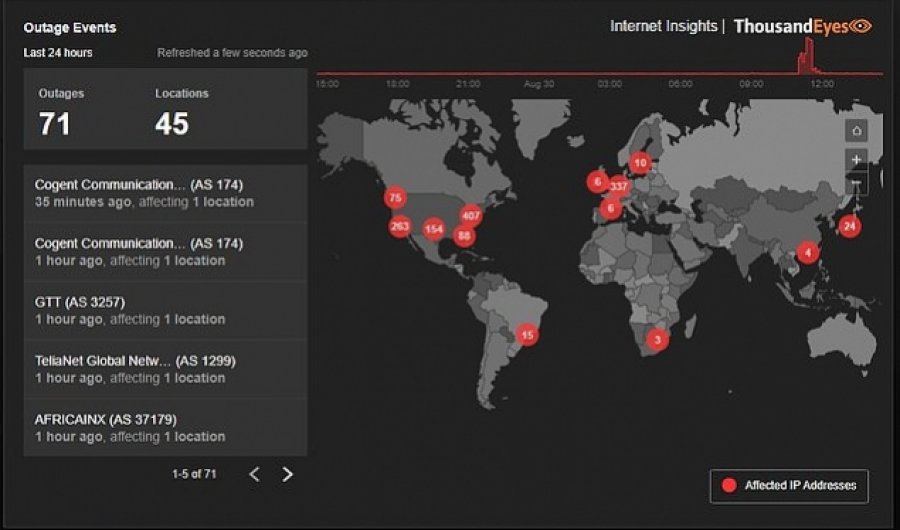Select the map marker labeled 154
The image size is (900, 530).
[433, 230]
